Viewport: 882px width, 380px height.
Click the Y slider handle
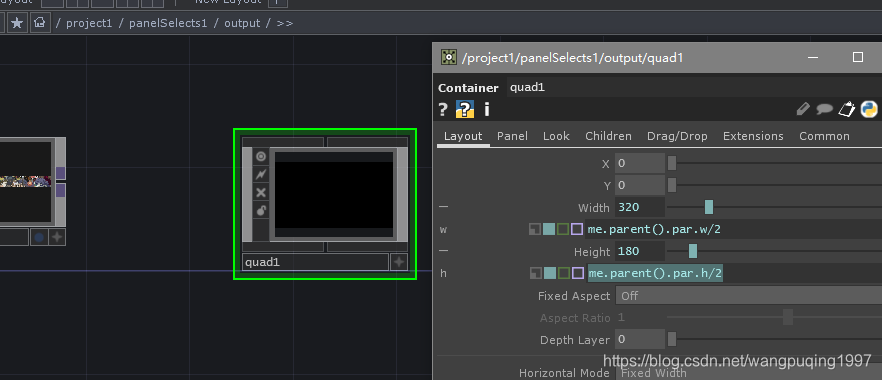[x=672, y=186]
